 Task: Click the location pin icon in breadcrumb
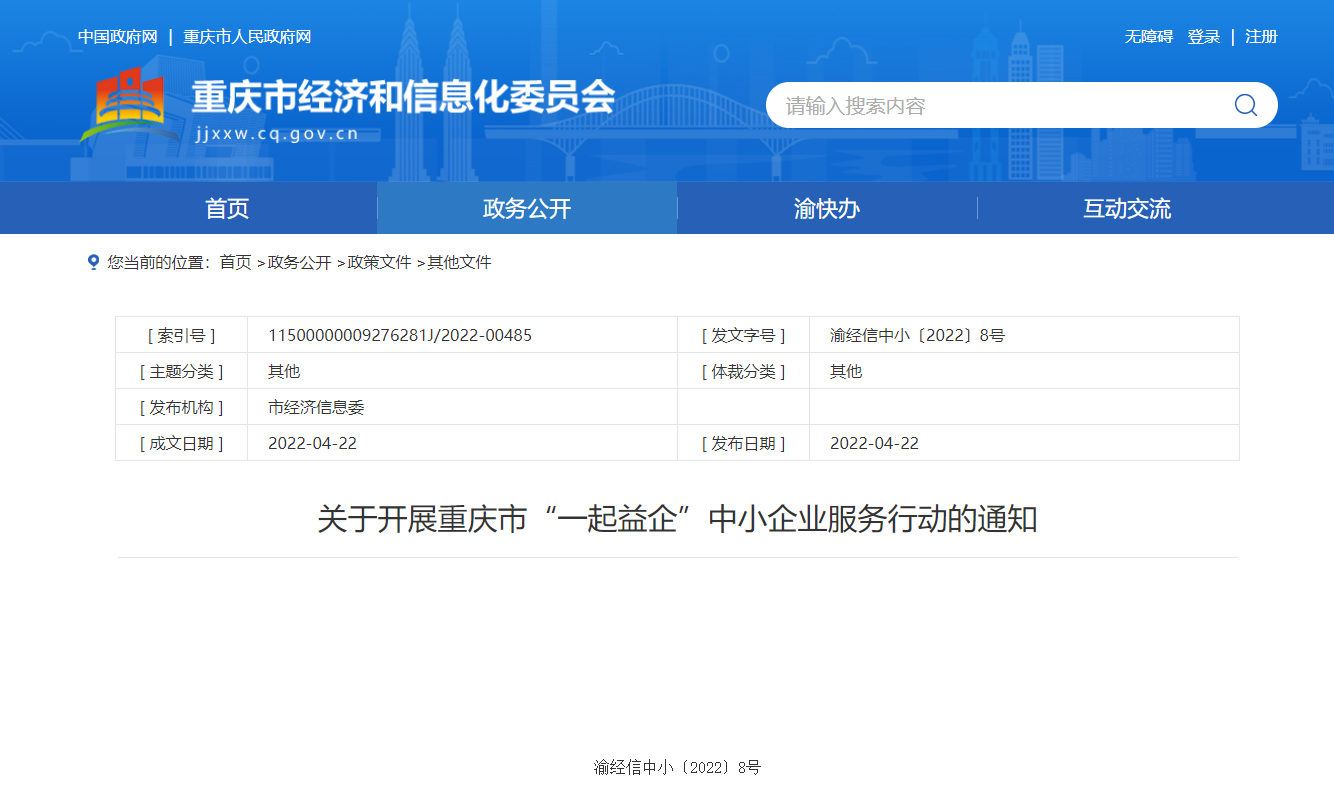coord(93,262)
